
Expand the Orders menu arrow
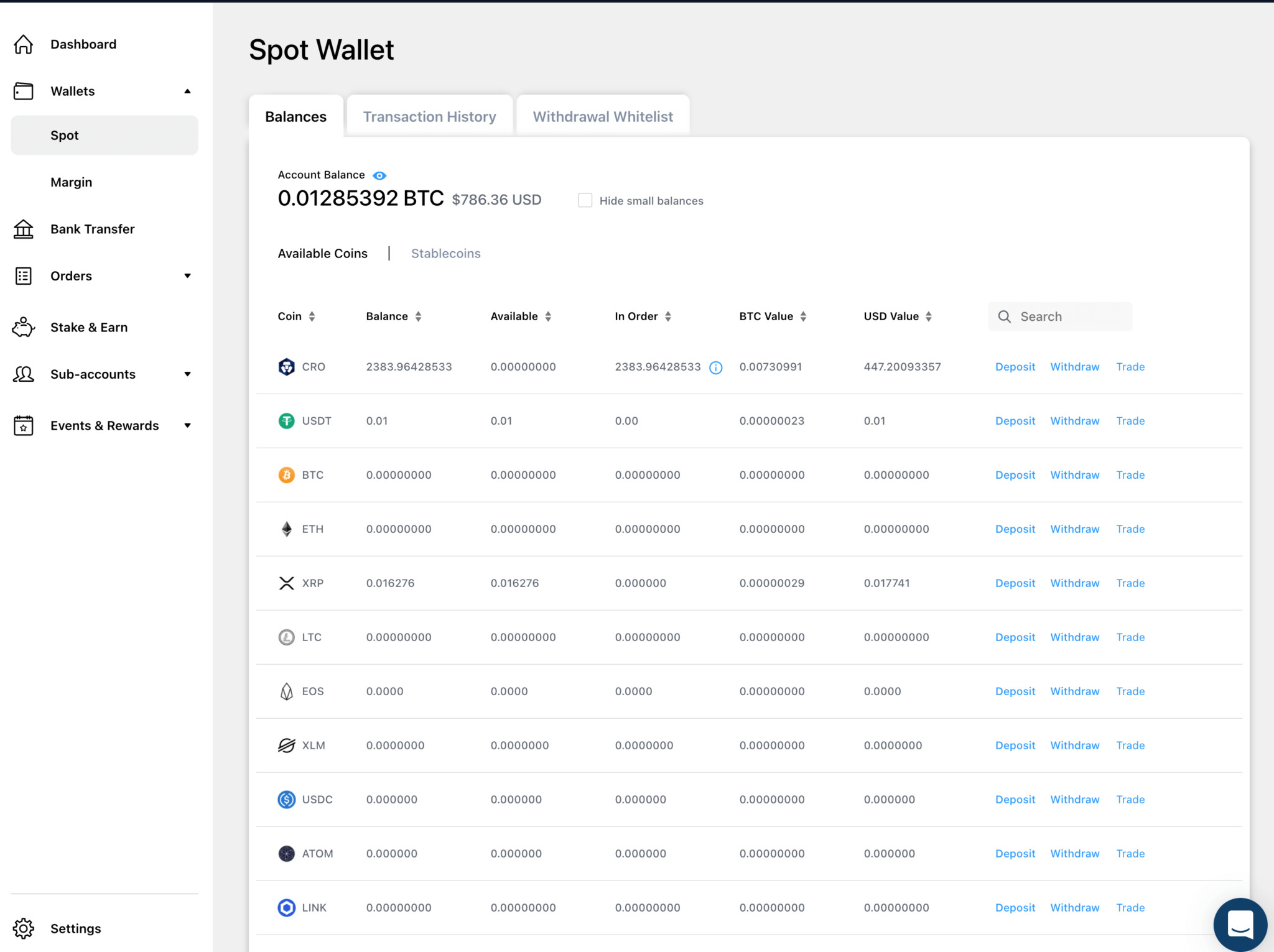(x=187, y=276)
